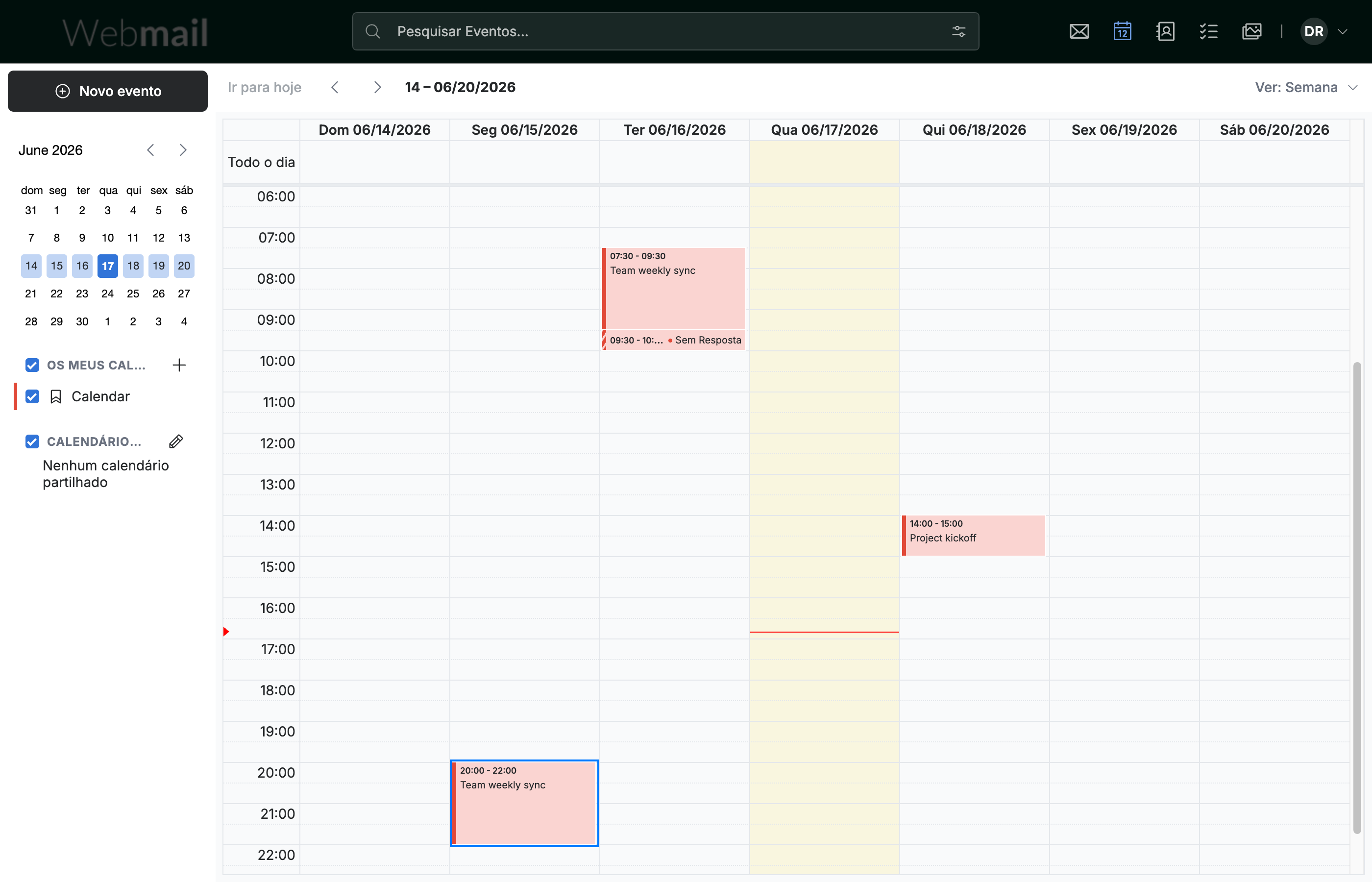Open the Project kickoff event
Screen dimensions: 1372x882
click(973, 536)
